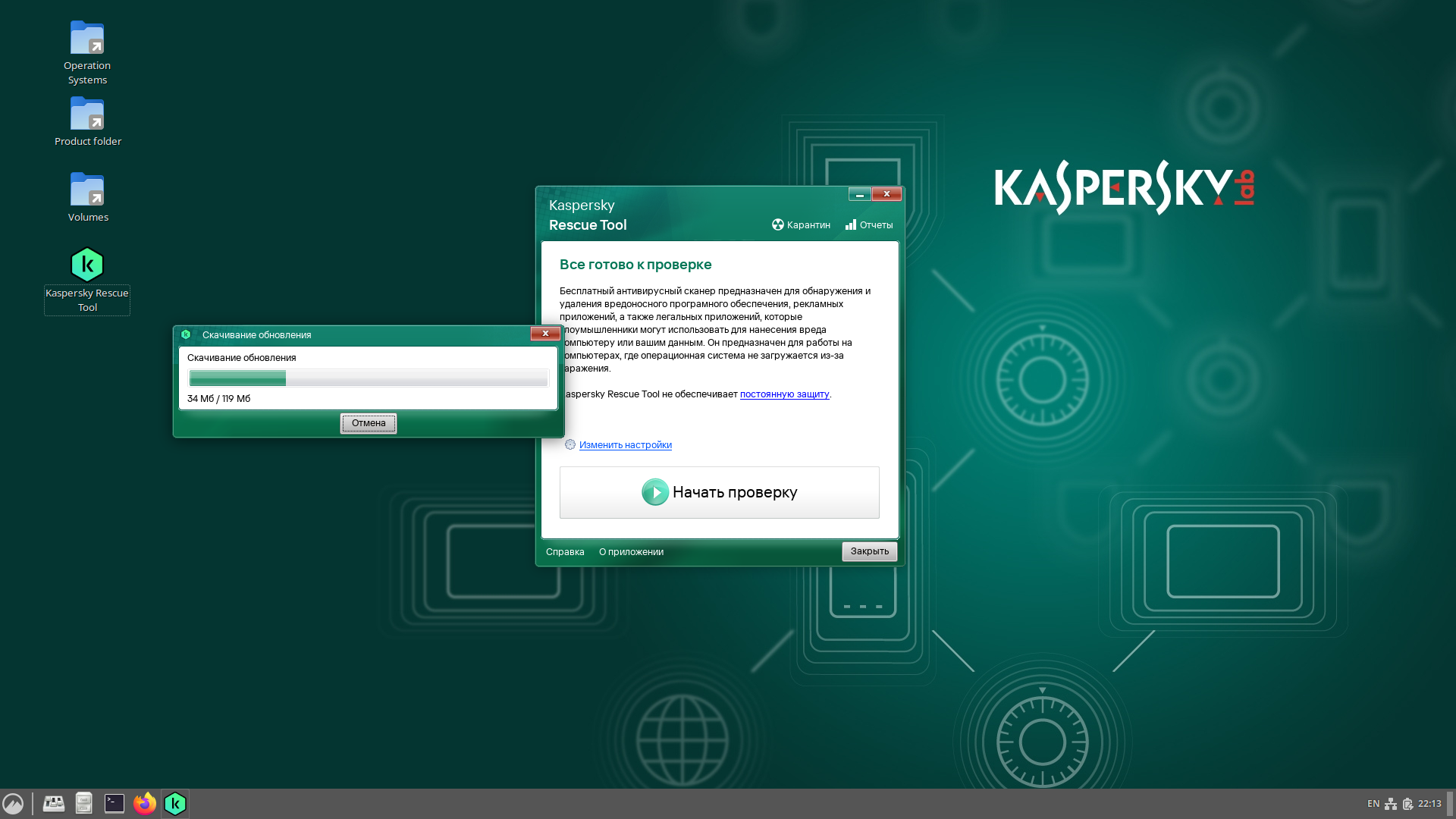Cancel the update download with Отмена
1456x819 pixels.
pos(369,423)
